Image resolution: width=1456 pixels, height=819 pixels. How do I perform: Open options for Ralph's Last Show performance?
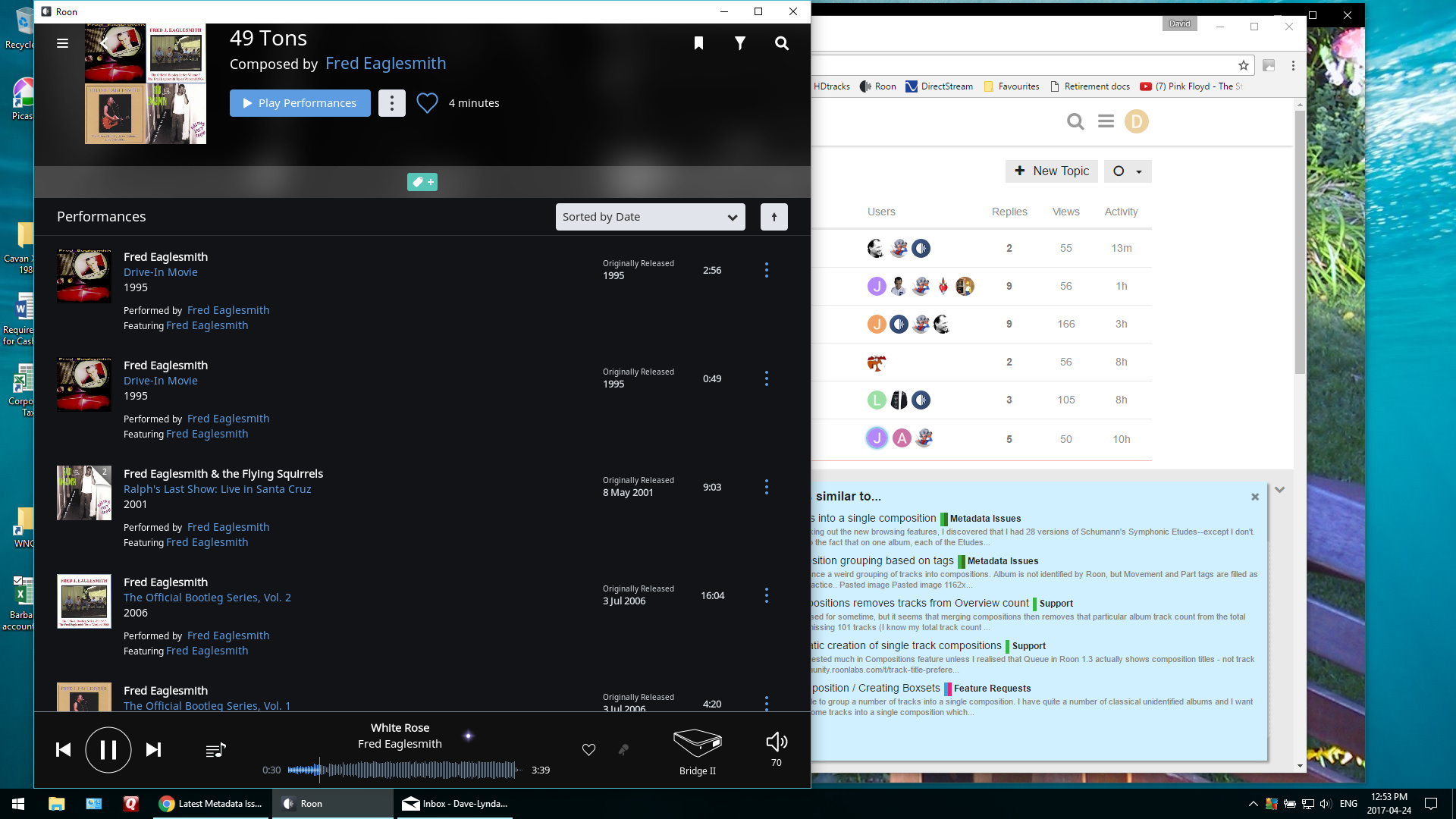(x=767, y=487)
